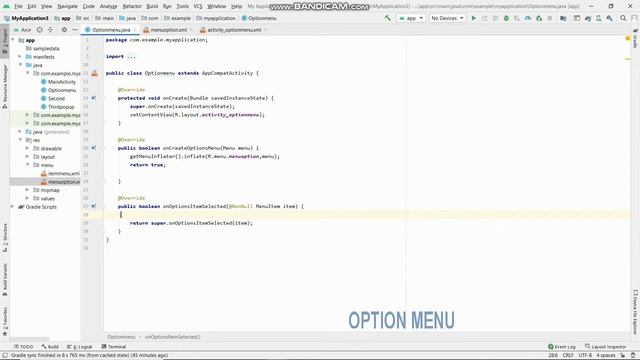Click override gutter icon beside onOptionsItemSelected
Screen dimensions: 640x360
coord(94,206)
